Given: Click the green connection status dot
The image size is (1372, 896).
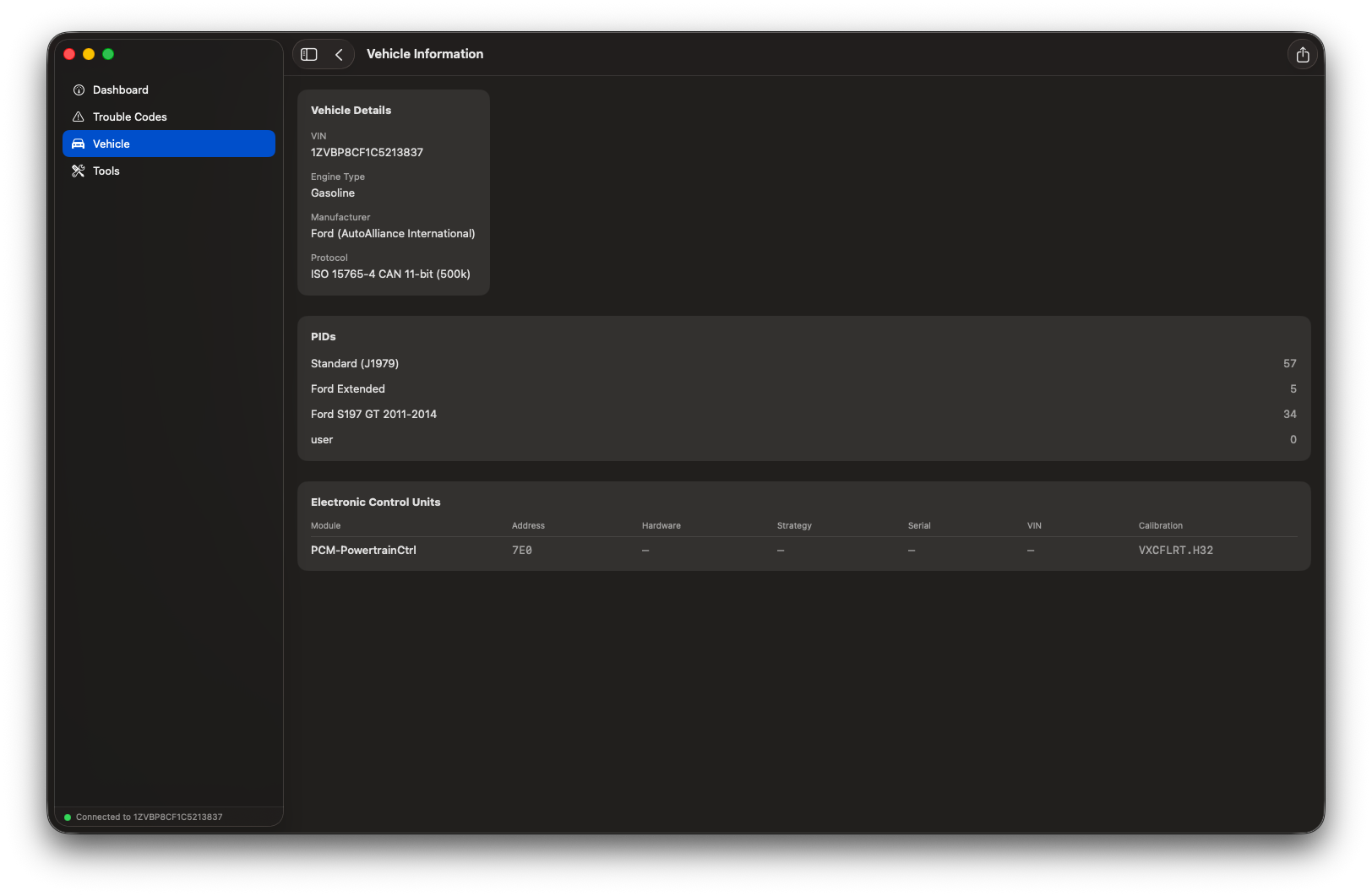Looking at the screenshot, I should click(x=68, y=817).
